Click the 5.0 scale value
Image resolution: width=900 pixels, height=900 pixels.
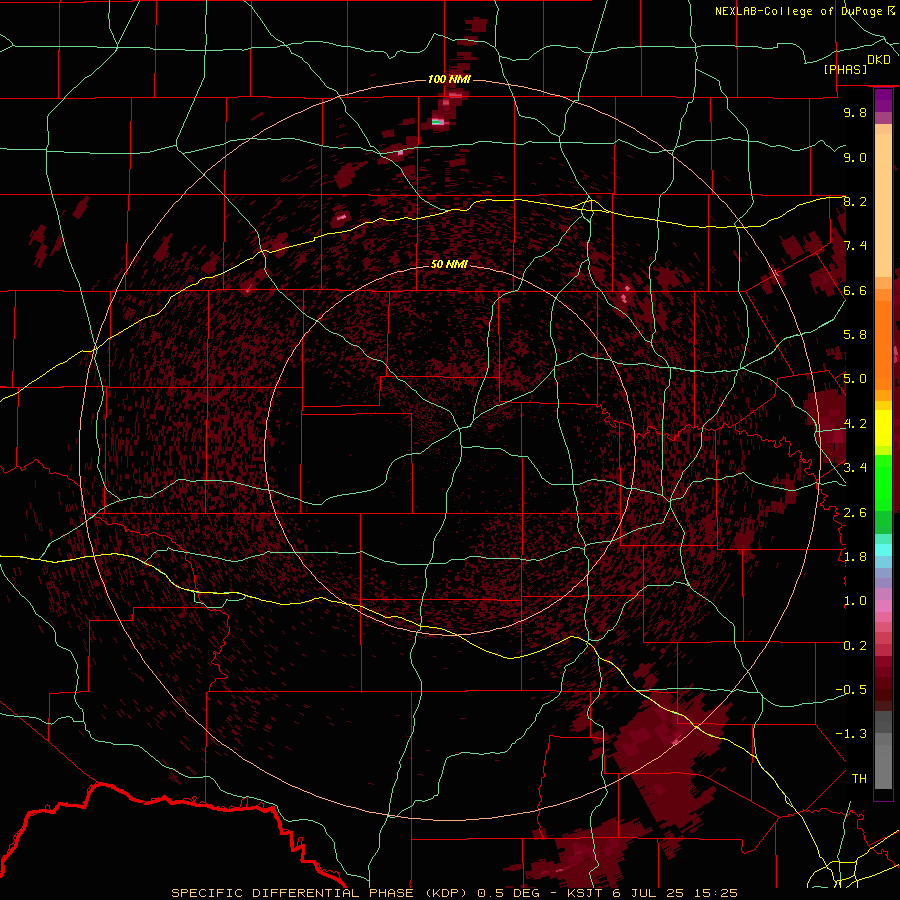point(855,379)
